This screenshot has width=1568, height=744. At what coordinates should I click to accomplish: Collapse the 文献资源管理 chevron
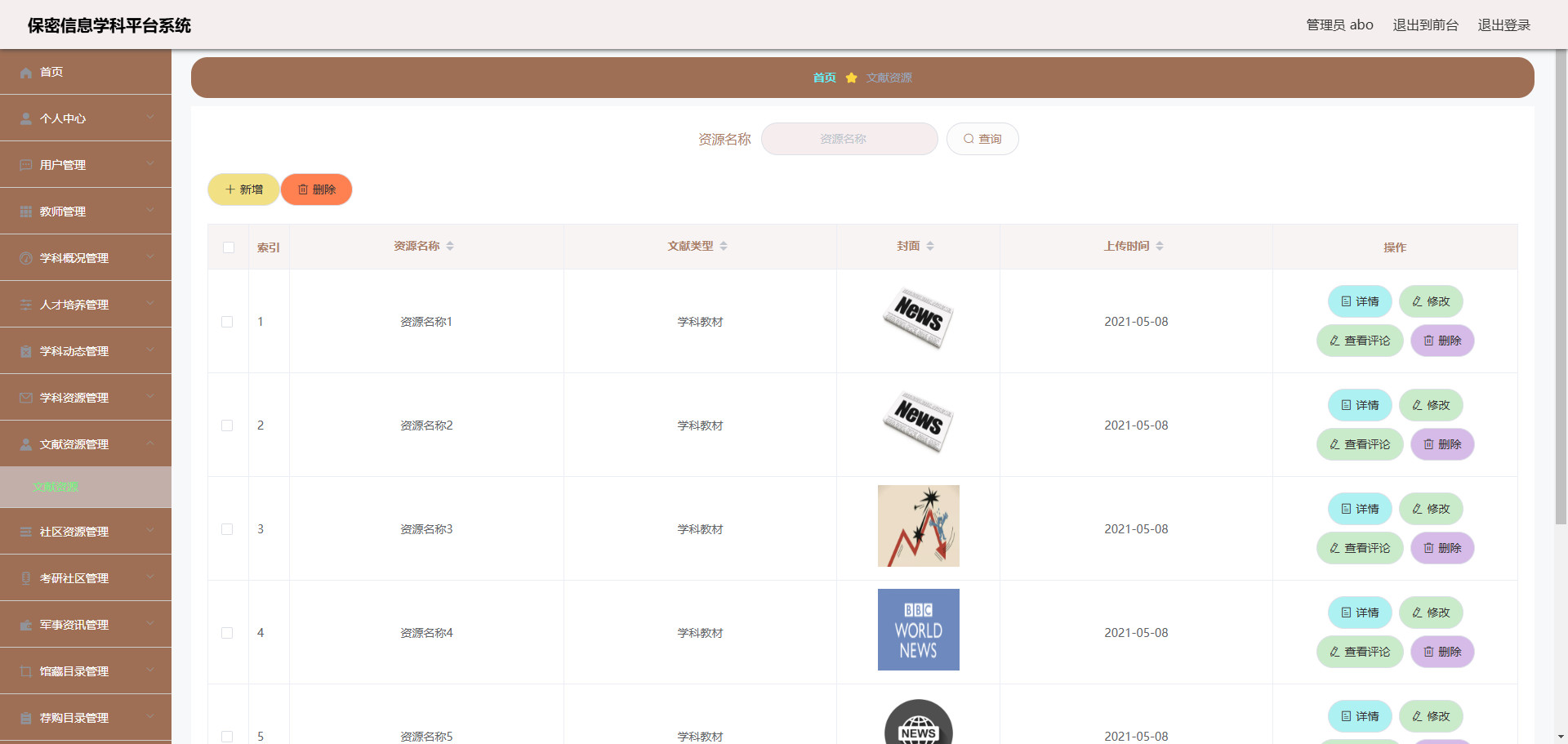[x=150, y=443]
